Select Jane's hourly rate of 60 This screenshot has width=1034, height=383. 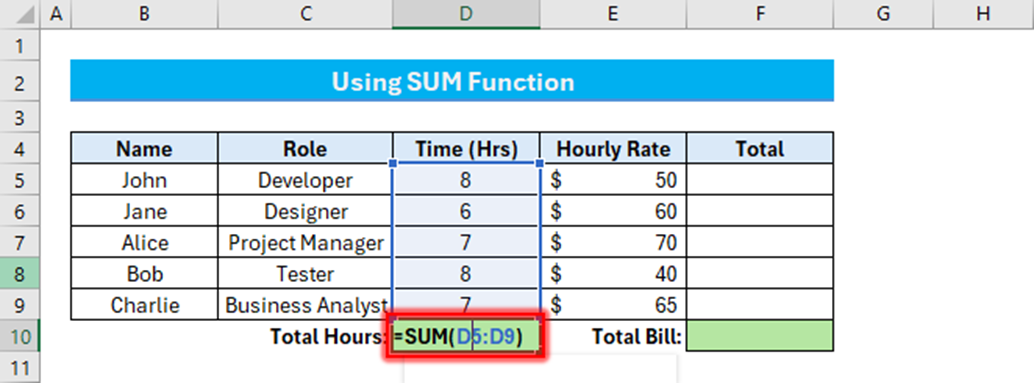613,211
